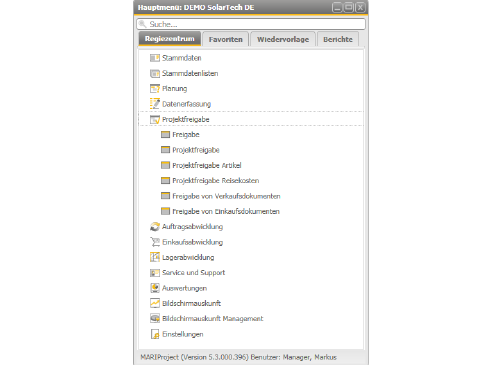Open the Datenerfassung tree entry
The height and width of the screenshot is (365, 502).
[186, 104]
